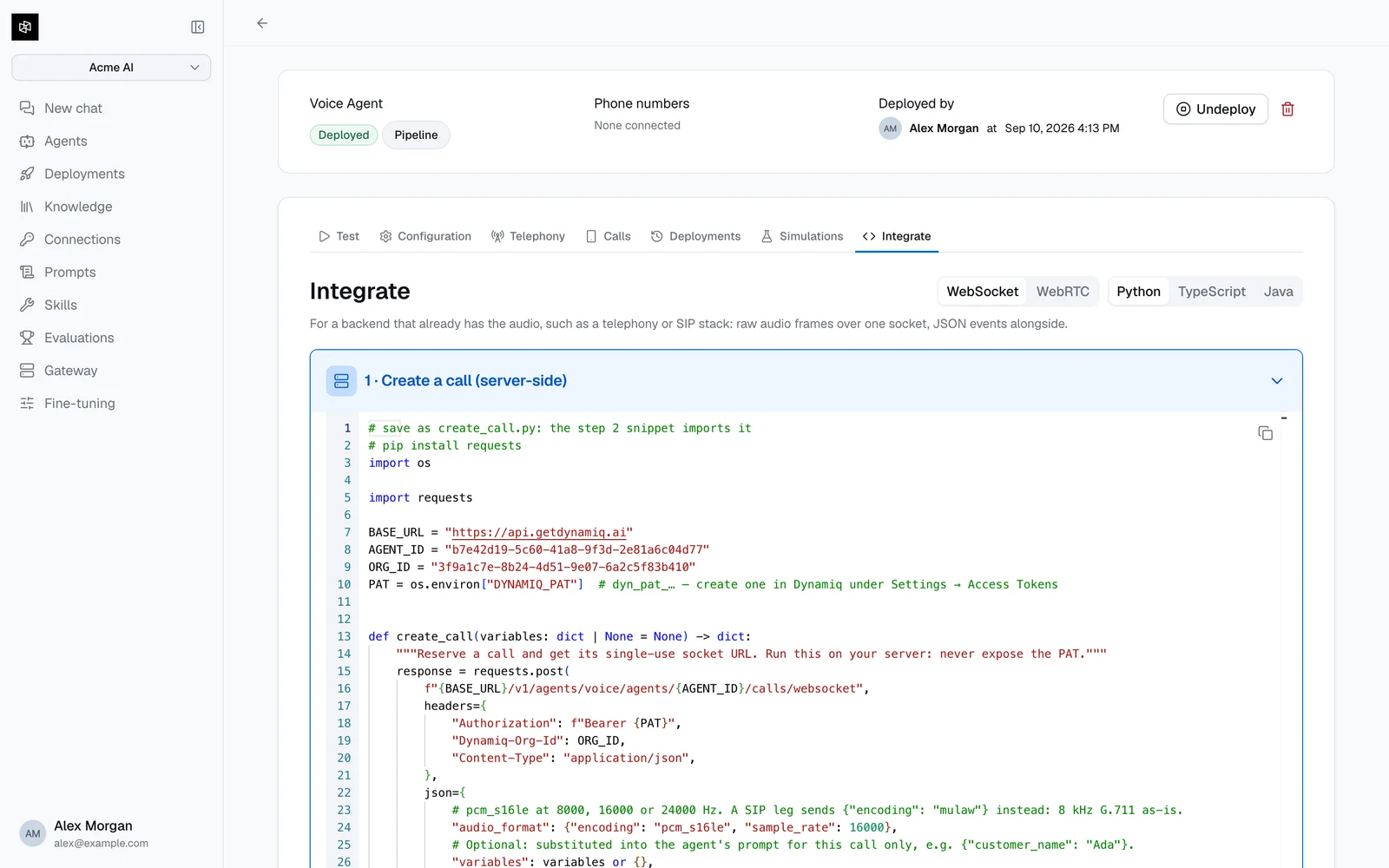The width and height of the screenshot is (1389, 868).
Task: Click the '# pip install requests' comment
Action: pyautogui.click(x=444, y=446)
